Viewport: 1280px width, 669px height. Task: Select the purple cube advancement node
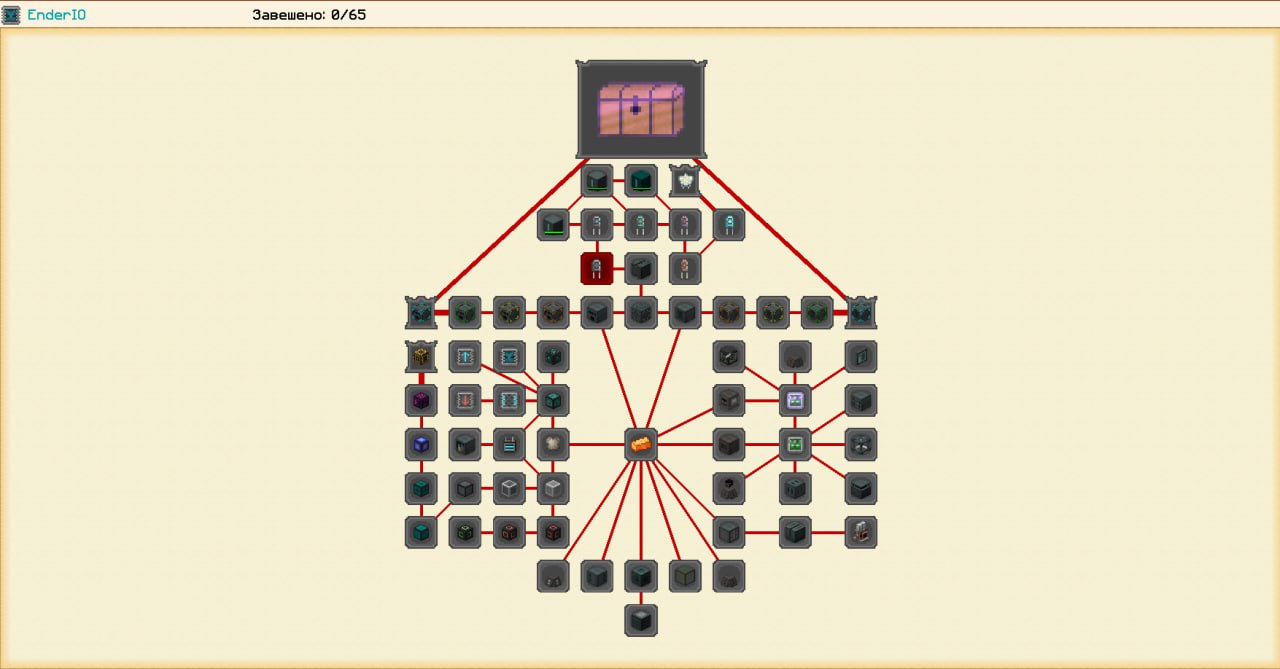click(x=421, y=400)
